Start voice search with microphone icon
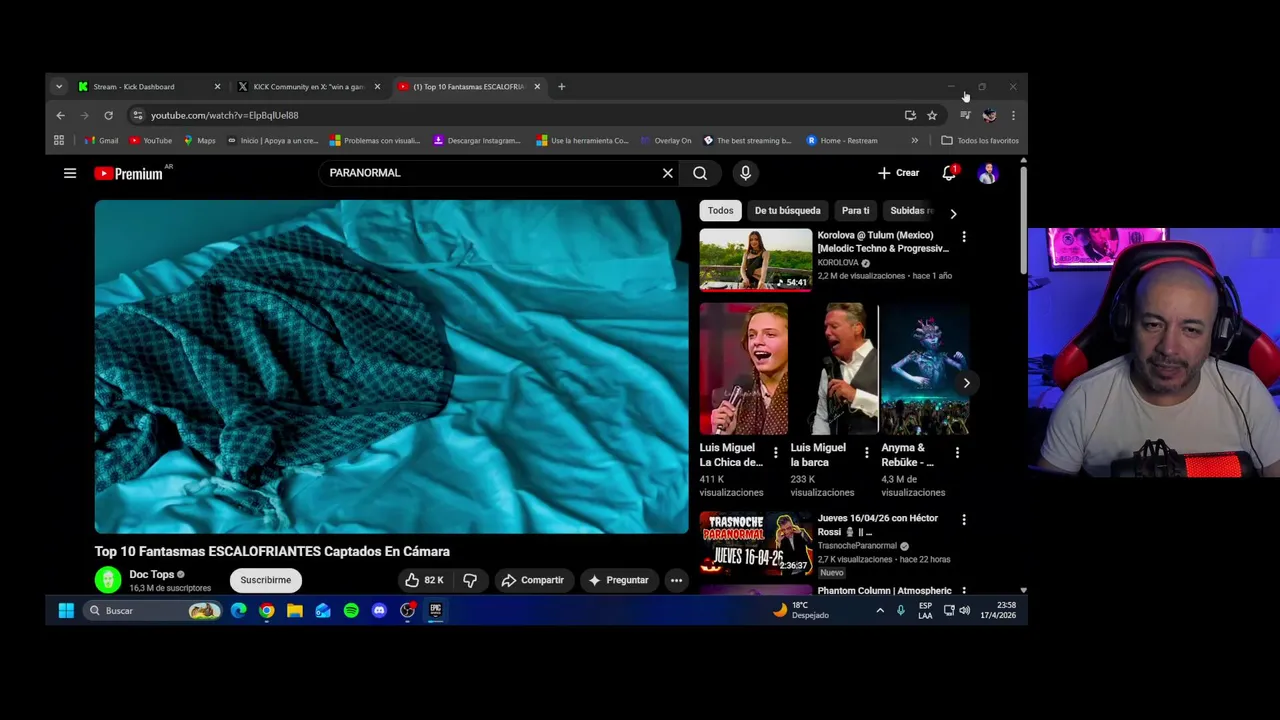The width and height of the screenshot is (1280, 720). [x=745, y=173]
